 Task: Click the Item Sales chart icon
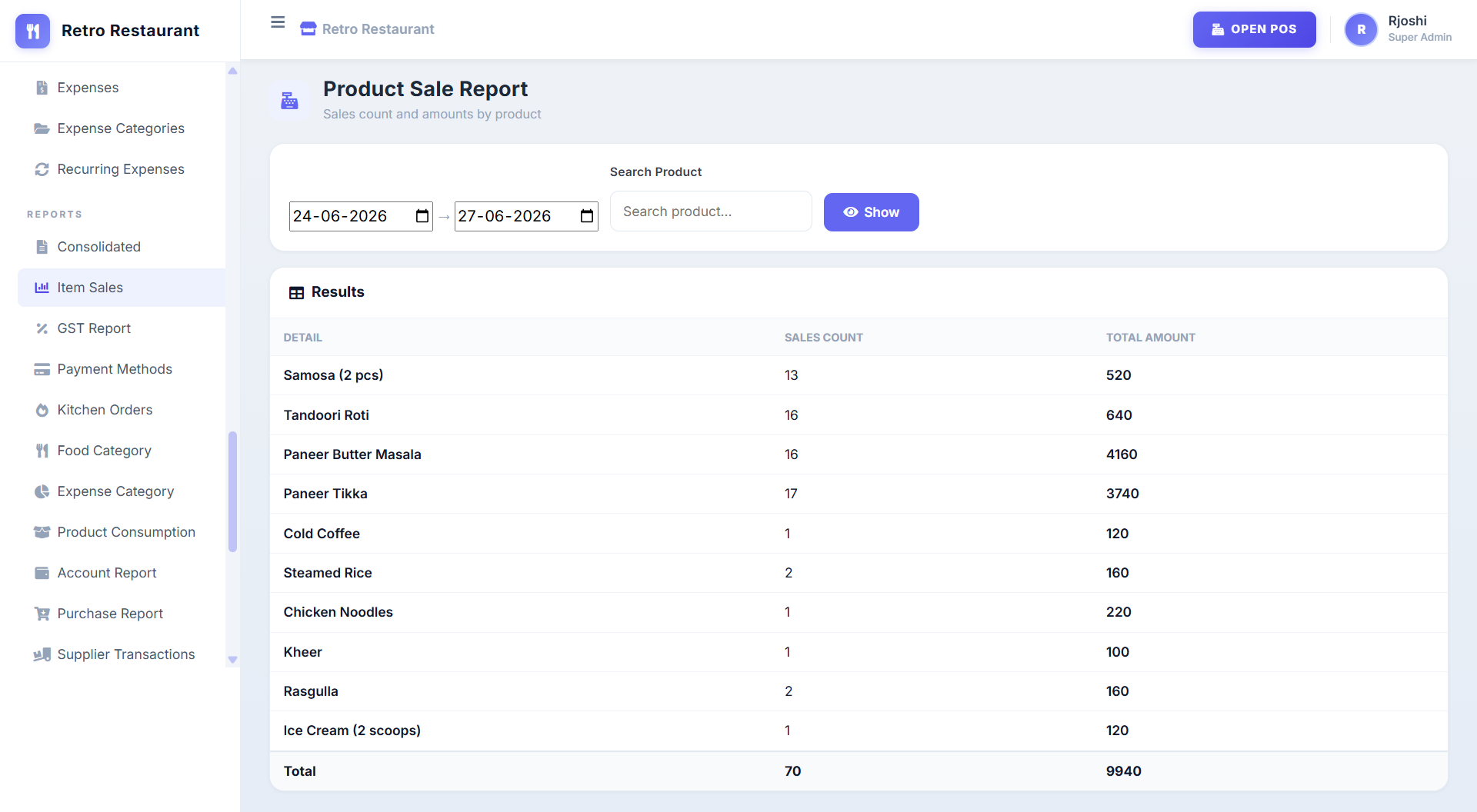tap(42, 288)
